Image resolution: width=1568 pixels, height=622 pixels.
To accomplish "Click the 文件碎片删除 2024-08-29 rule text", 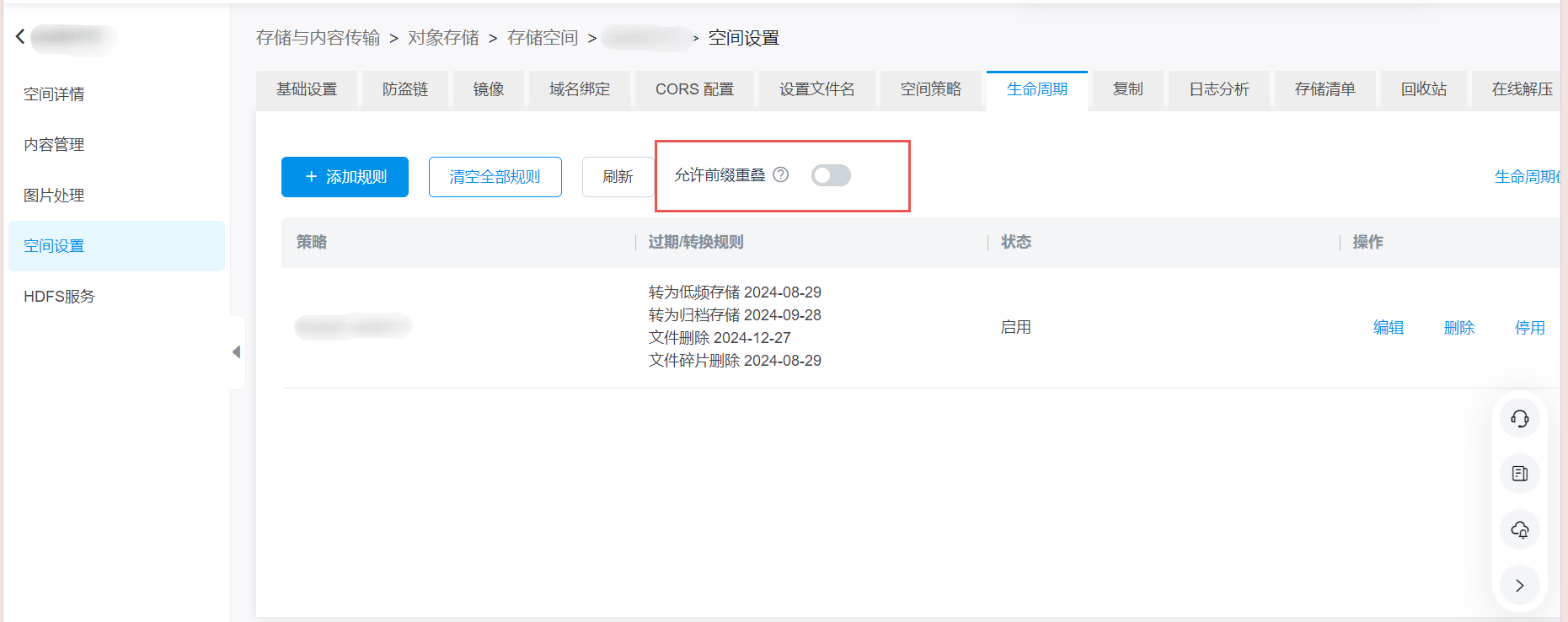I will [x=735, y=361].
